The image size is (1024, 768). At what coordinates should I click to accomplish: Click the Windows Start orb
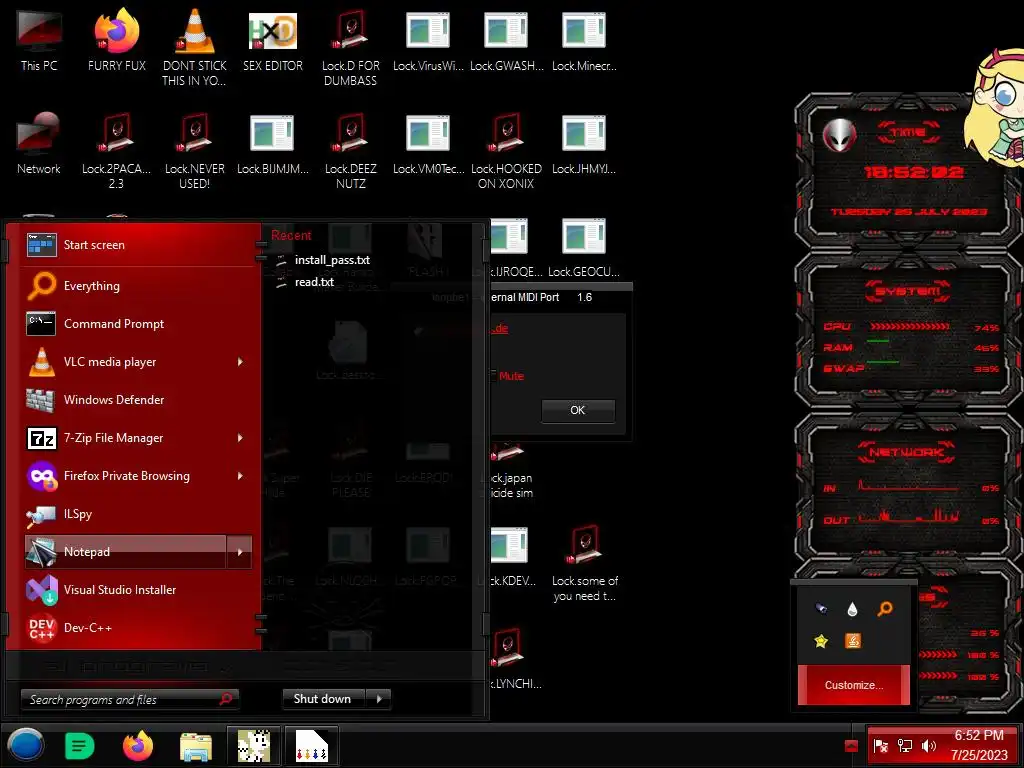click(25, 745)
